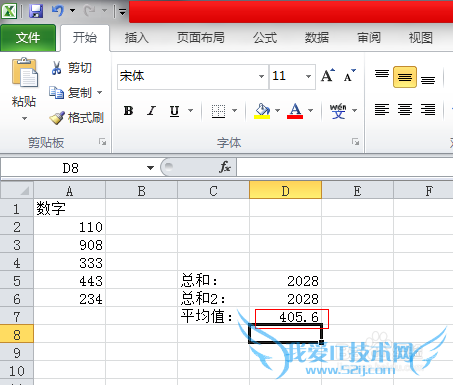This screenshot has height=385, width=453.
Task: Click the fx Insert Function button
Action: point(225,167)
